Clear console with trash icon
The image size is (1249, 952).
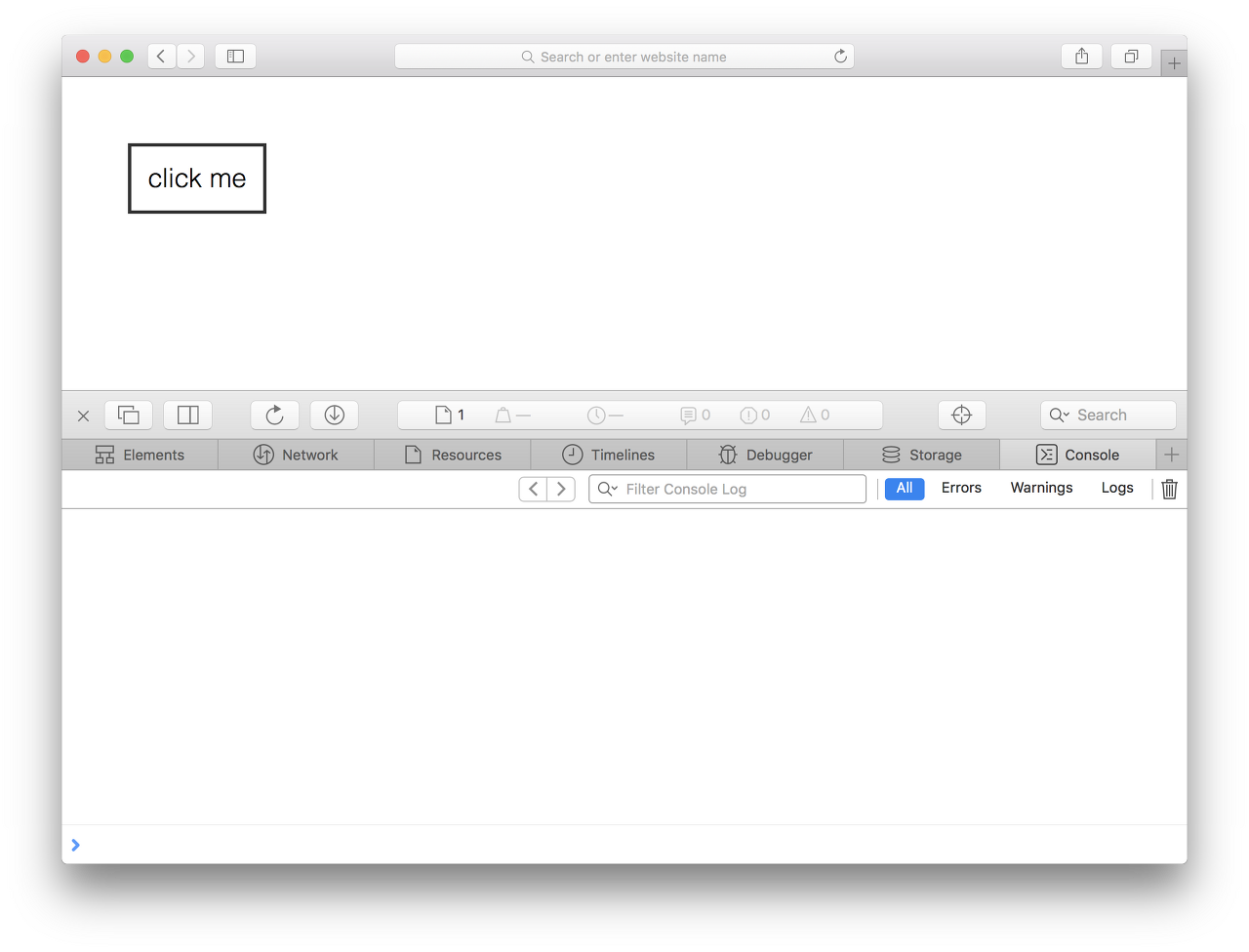point(1169,489)
